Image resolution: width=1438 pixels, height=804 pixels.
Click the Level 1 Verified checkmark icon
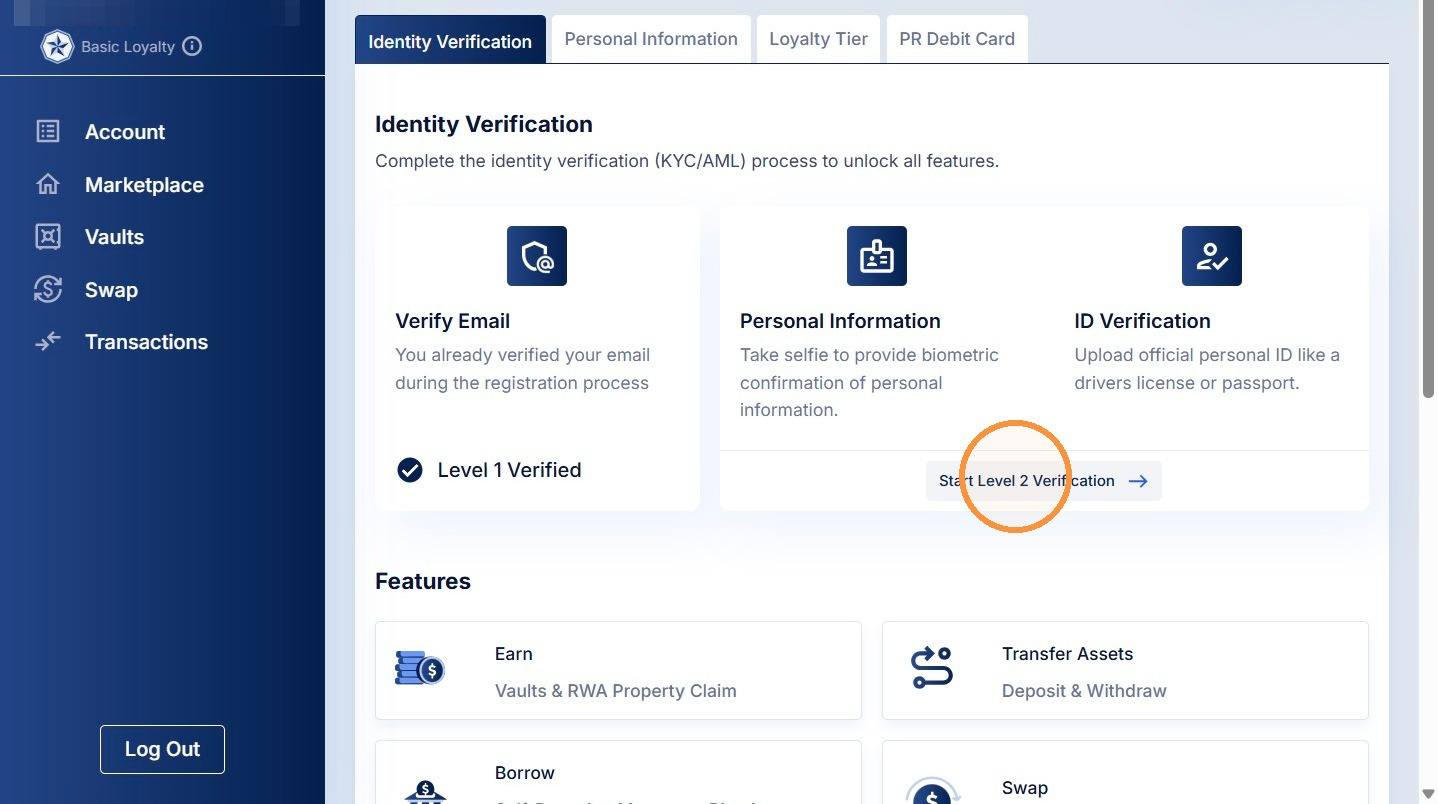pyautogui.click(x=410, y=470)
